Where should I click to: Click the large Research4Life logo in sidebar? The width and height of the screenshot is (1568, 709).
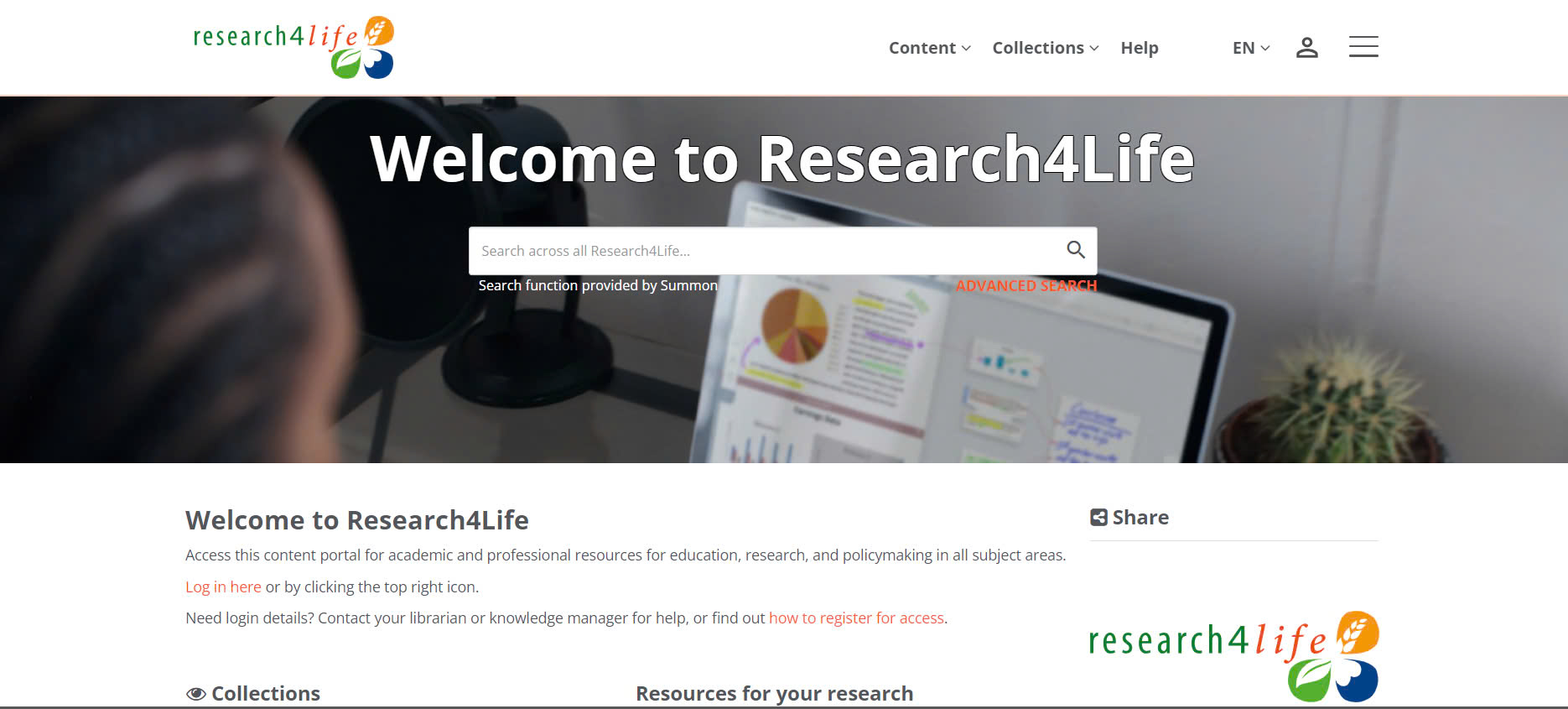(x=1233, y=656)
